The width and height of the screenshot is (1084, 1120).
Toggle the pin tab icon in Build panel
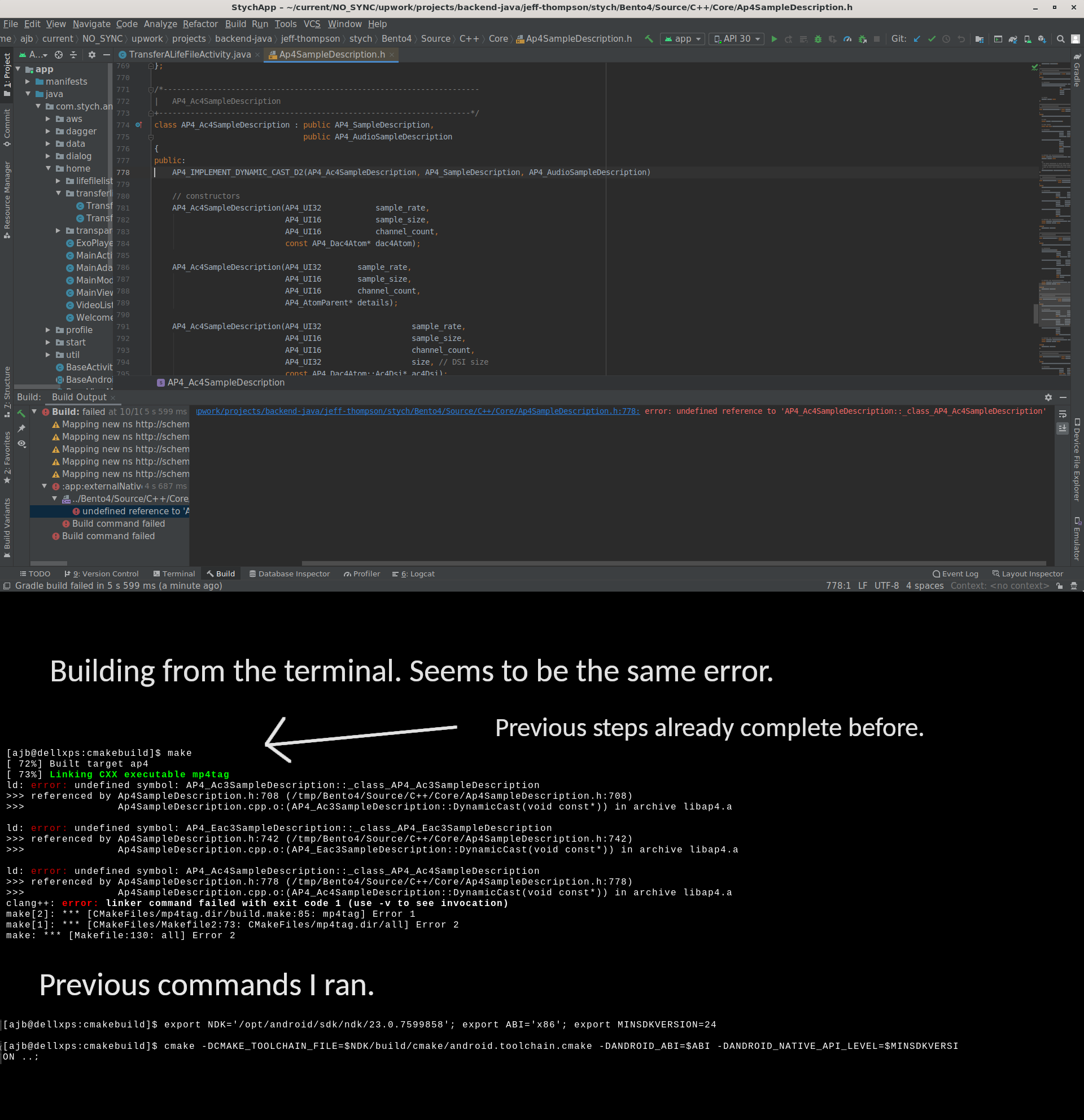coord(21,428)
